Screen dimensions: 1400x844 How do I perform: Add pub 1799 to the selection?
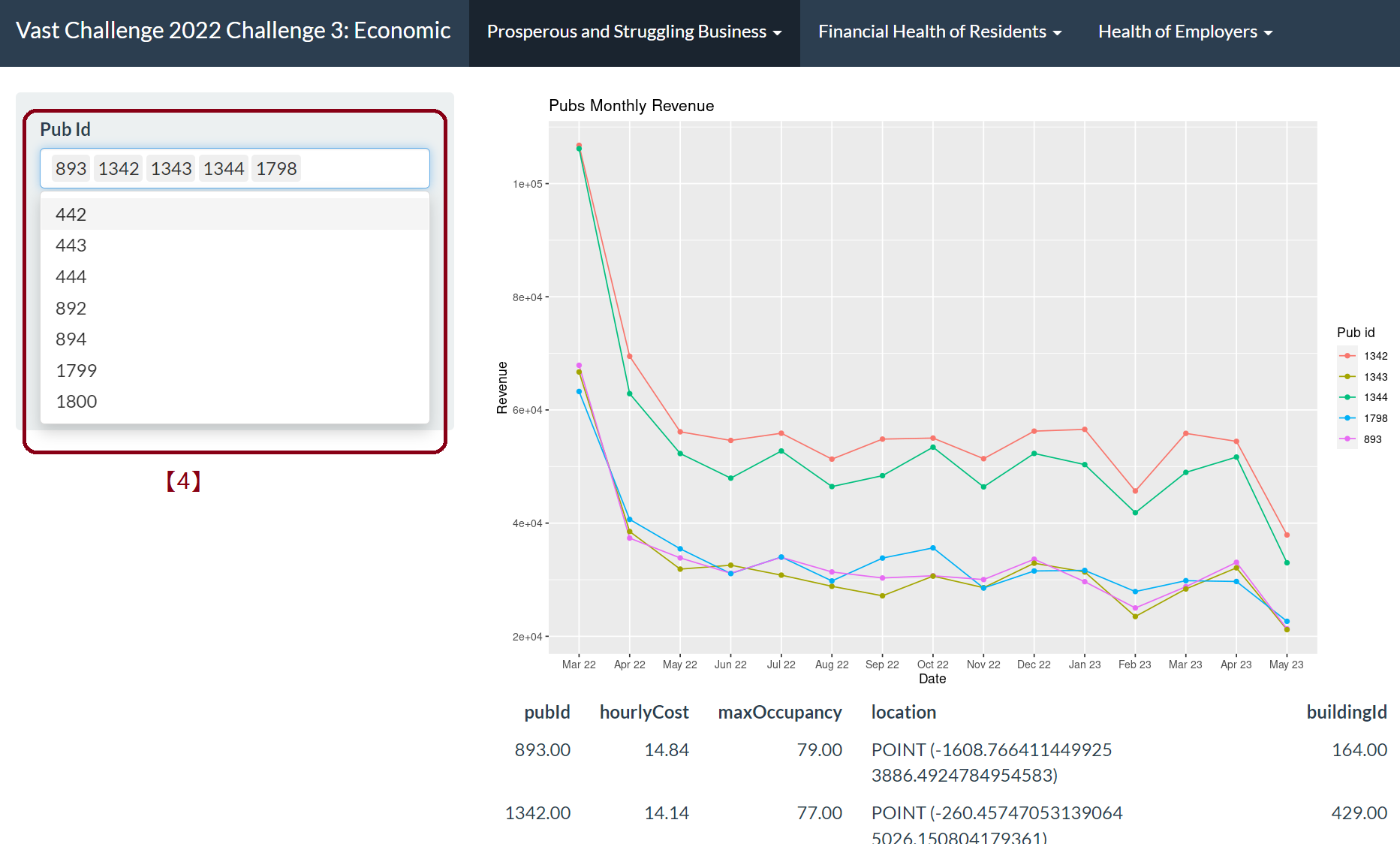pos(77,371)
